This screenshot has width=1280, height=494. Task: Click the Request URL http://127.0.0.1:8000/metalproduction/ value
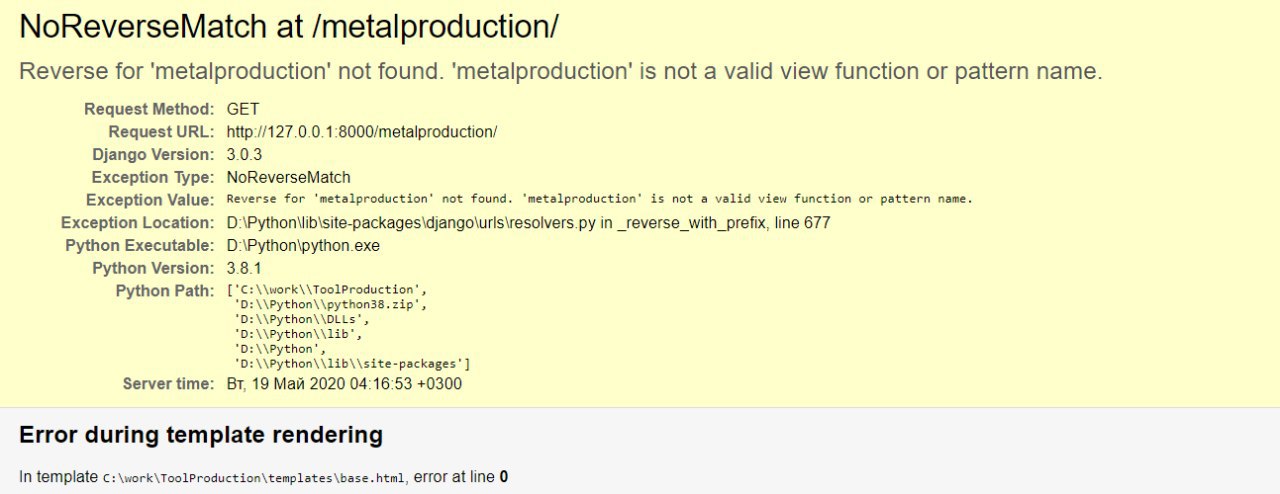pos(362,132)
